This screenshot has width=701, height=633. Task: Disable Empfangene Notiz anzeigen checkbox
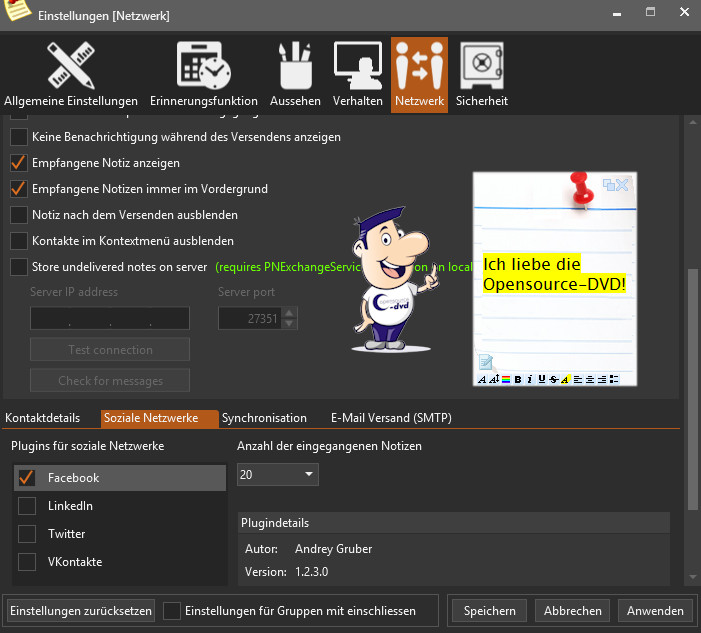19,163
